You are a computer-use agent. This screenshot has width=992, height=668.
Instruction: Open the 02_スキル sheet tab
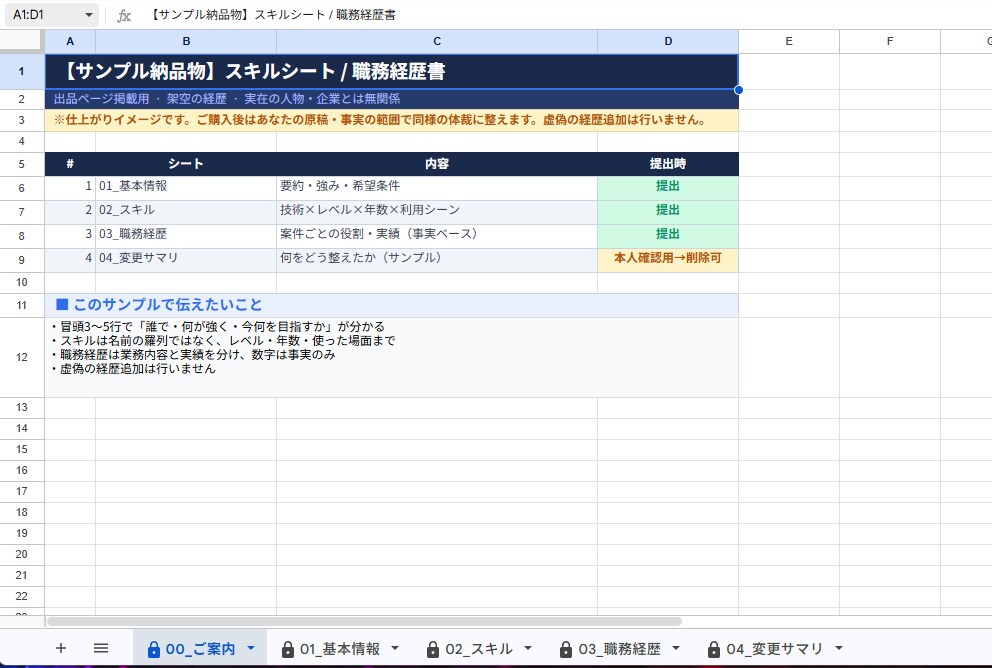pyautogui.click(x=478, y=649)
